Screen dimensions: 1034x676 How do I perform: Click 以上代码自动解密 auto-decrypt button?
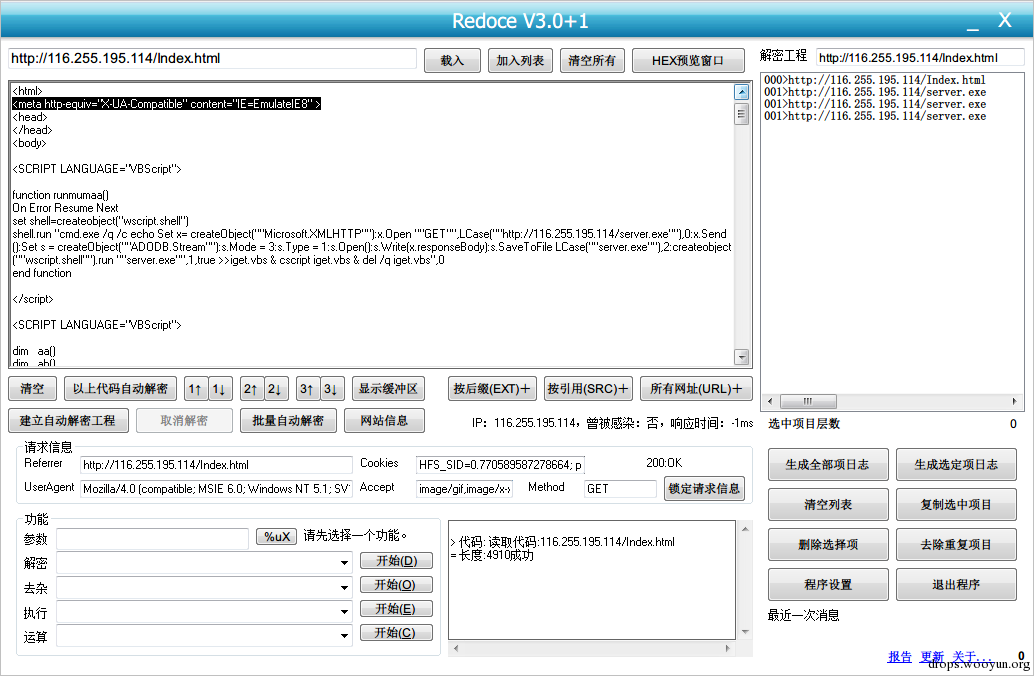click(x=120, y=388)
